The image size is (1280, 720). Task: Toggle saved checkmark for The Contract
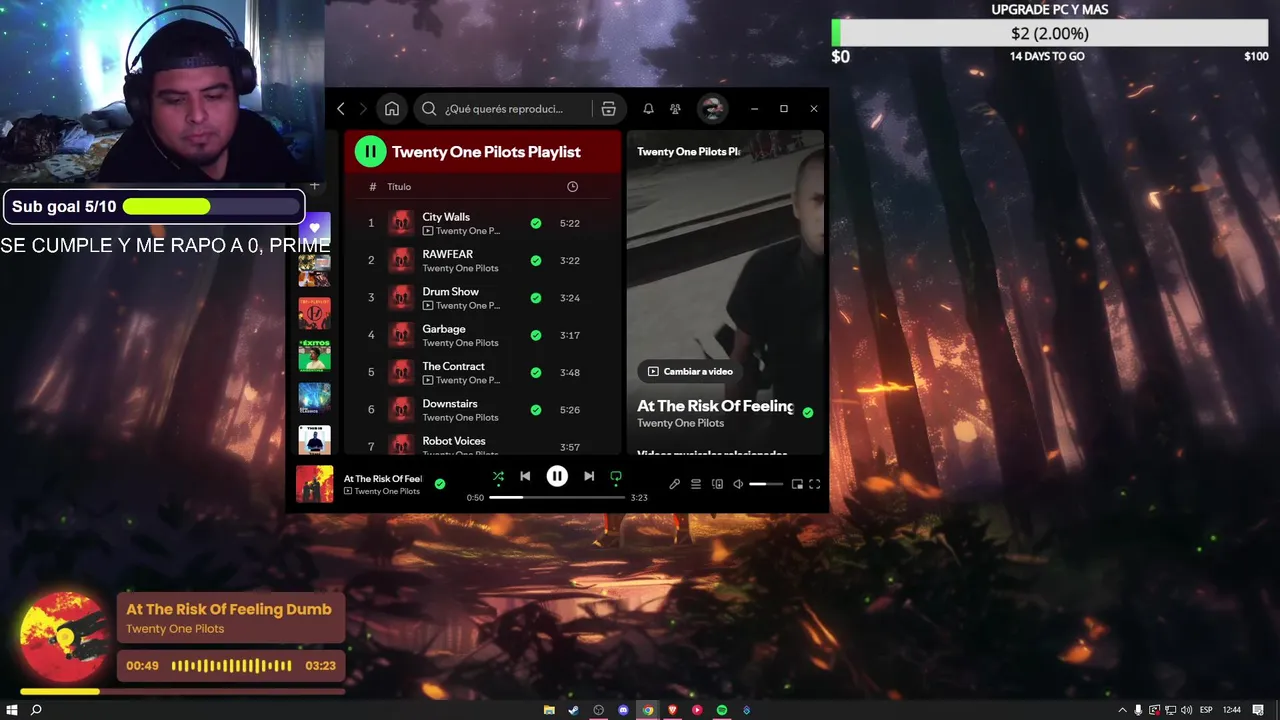pos(536,372)
